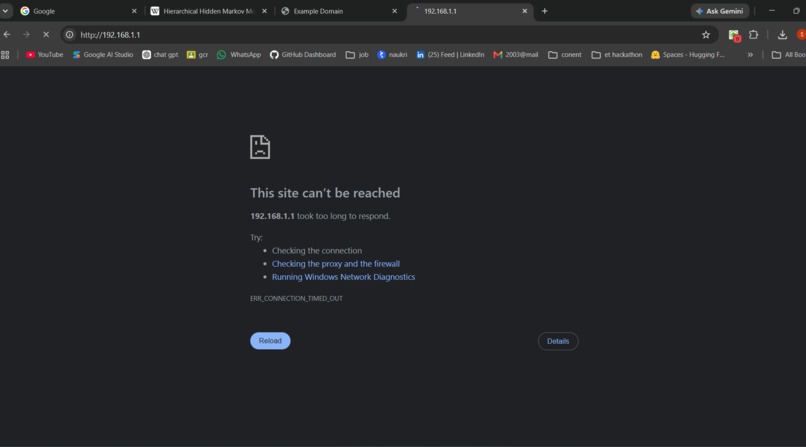Screen dimensions: 806x447
Task: Open the WhatsApp bookmark
Action: [x=239, y=54]
